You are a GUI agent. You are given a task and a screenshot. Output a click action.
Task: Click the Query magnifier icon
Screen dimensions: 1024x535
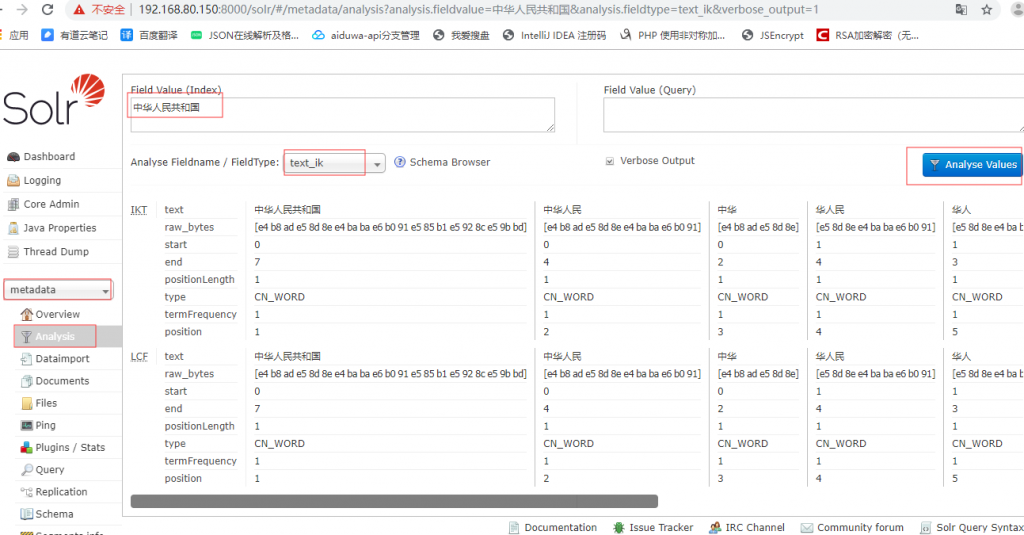(26, 470)
